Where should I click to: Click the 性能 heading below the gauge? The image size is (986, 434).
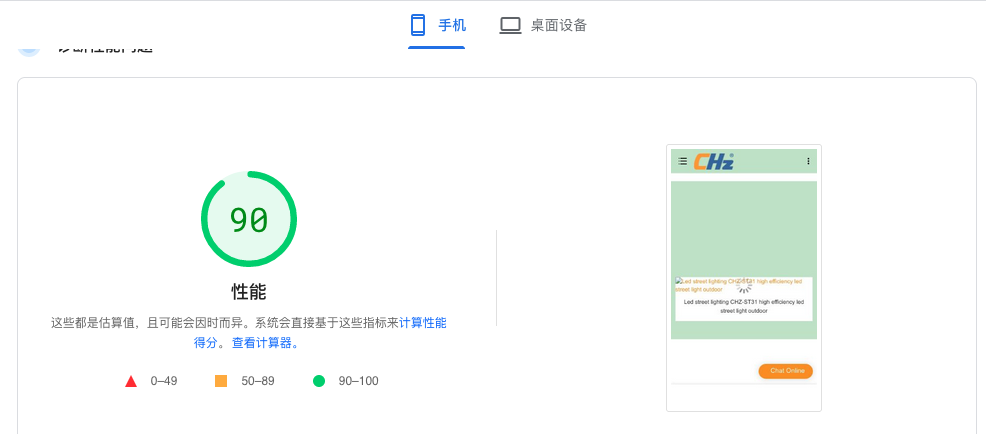click(249, 292)
